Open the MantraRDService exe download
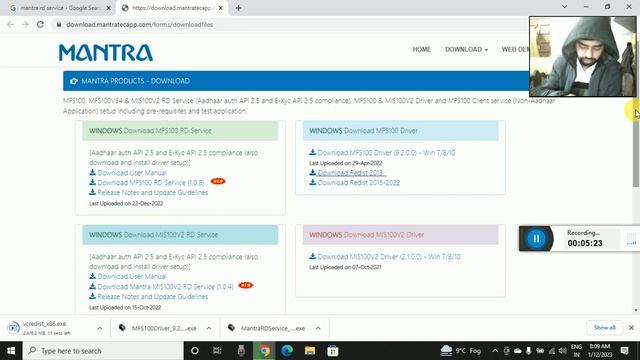The width and height of the screenshot is (640, 360). click(268, 328)
